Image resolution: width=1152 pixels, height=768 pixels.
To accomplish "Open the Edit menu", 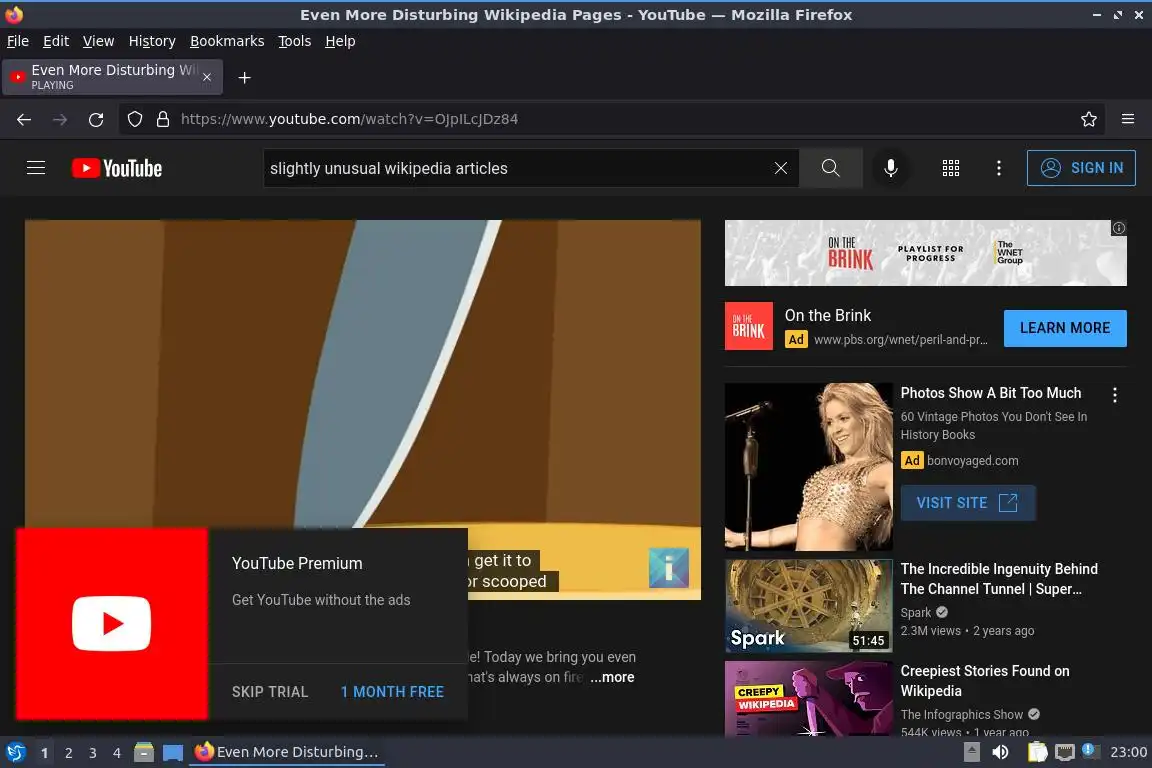I will [56, 41].
